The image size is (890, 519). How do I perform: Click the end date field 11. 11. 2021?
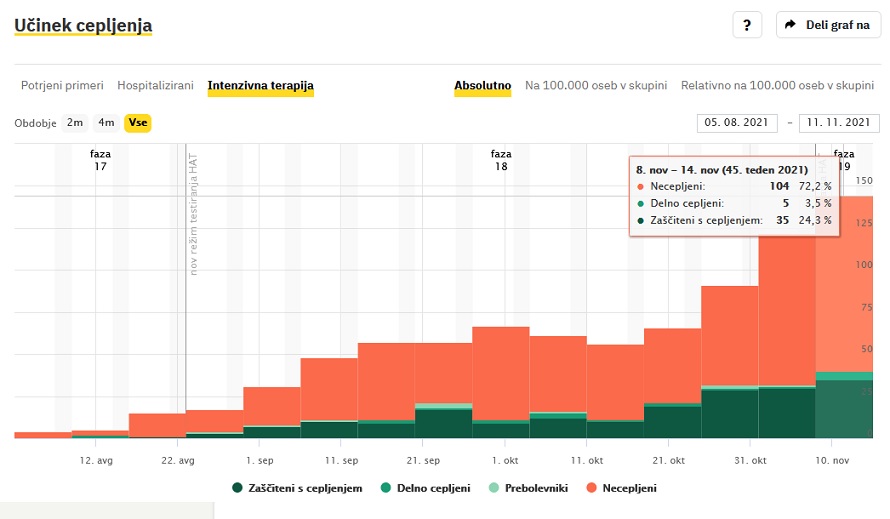[838, 123]
